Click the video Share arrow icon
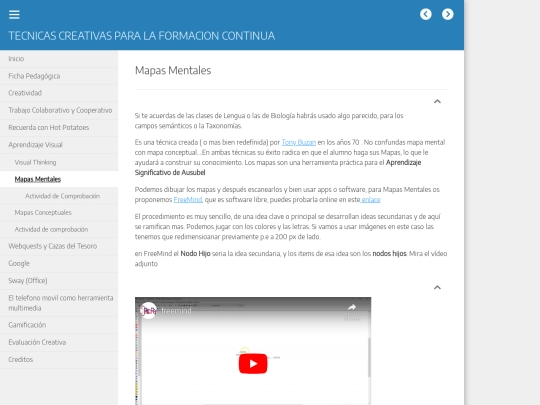This screenshot has width=540, height=405. coord(352,307)
